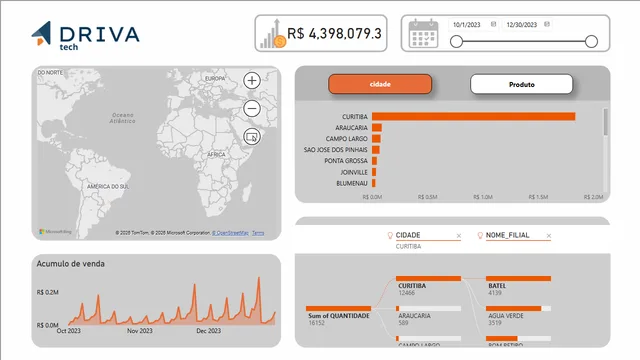Click AMÉRICA DO SUL label on map
Image resolution: width=640 pixels, height=360 pixels.
(x=108, y=187)
